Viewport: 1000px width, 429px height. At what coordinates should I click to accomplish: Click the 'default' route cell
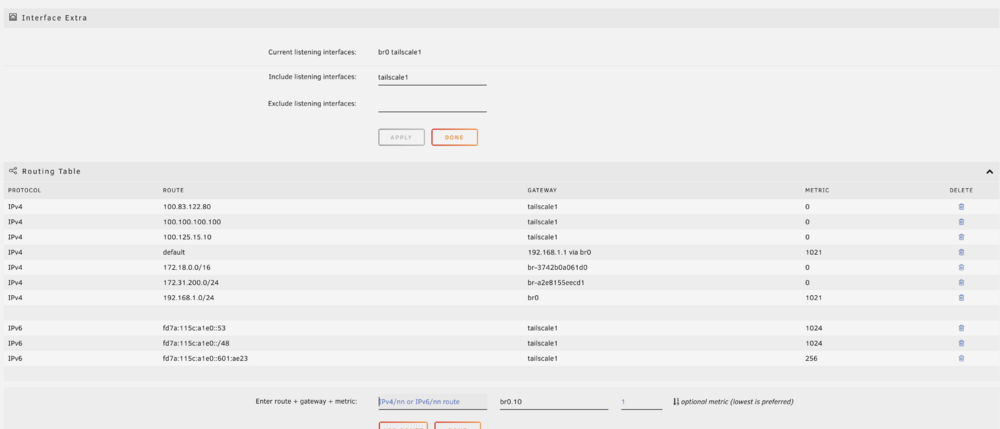pyautogui.click(x=173, y=252)
